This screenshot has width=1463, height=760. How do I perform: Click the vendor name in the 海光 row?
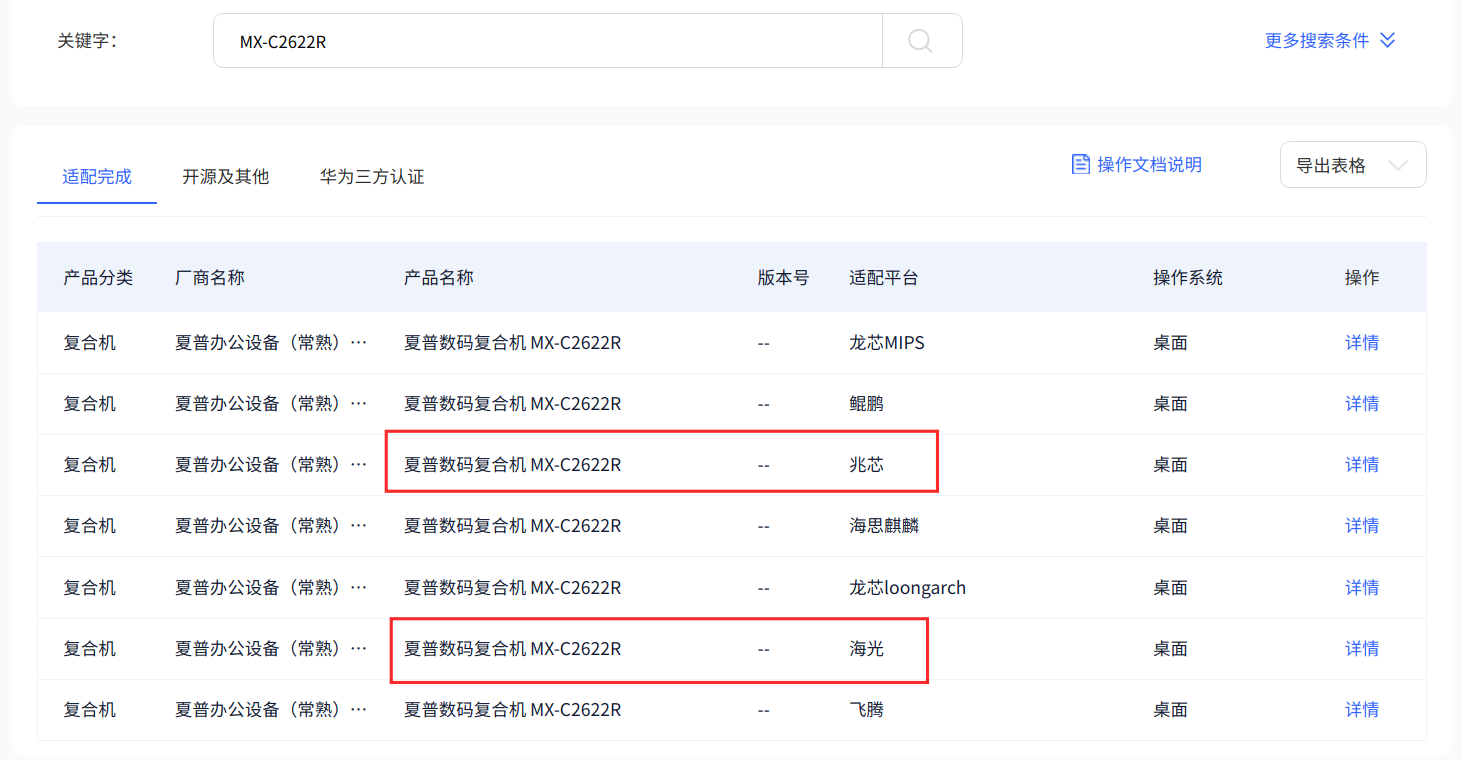pos(271,649)
